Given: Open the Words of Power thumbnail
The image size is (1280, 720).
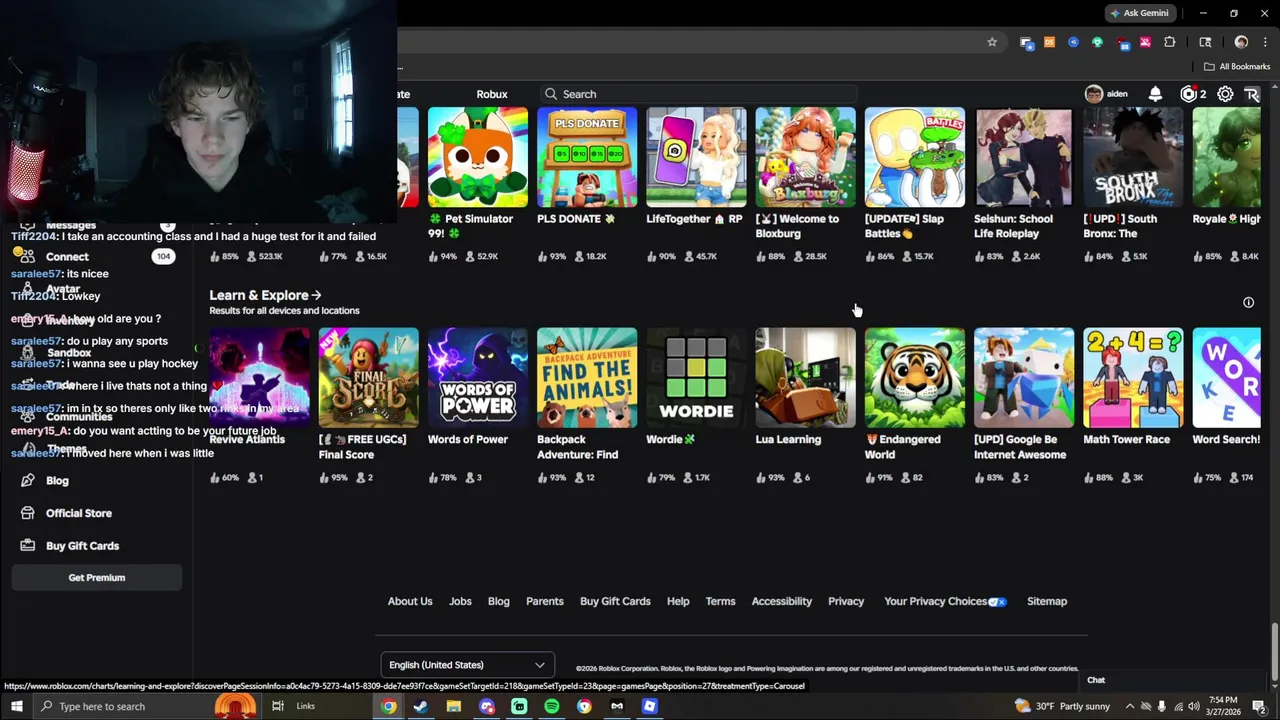Looking at the screenshot, I should [x=478, y=378].
